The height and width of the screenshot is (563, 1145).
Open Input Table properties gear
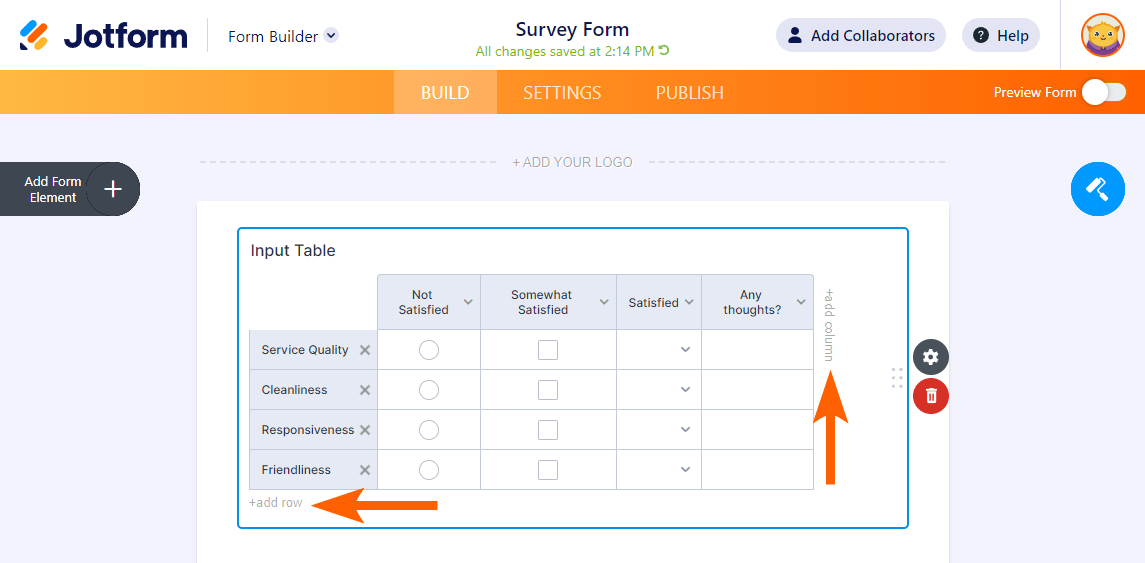(931, 357)
